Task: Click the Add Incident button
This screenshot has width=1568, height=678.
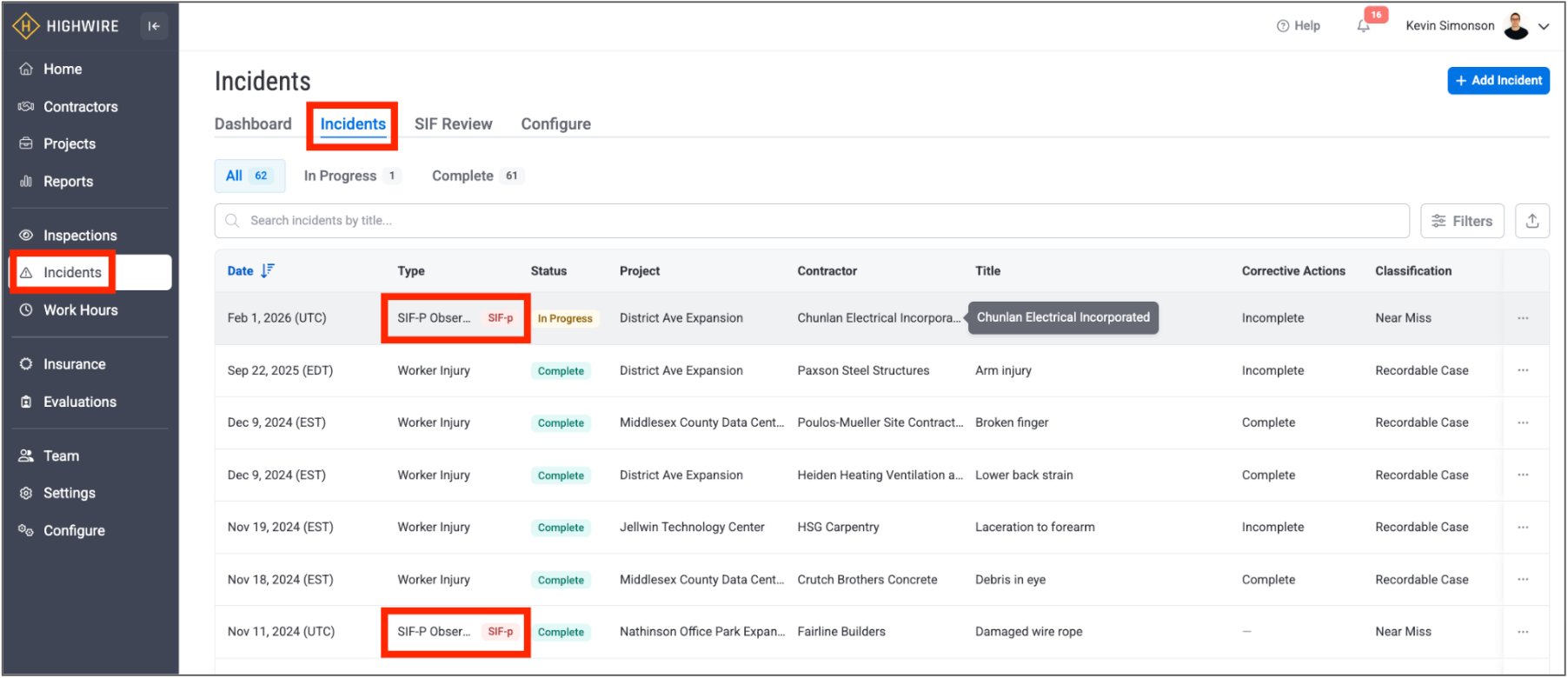Action: point(1498,81)
